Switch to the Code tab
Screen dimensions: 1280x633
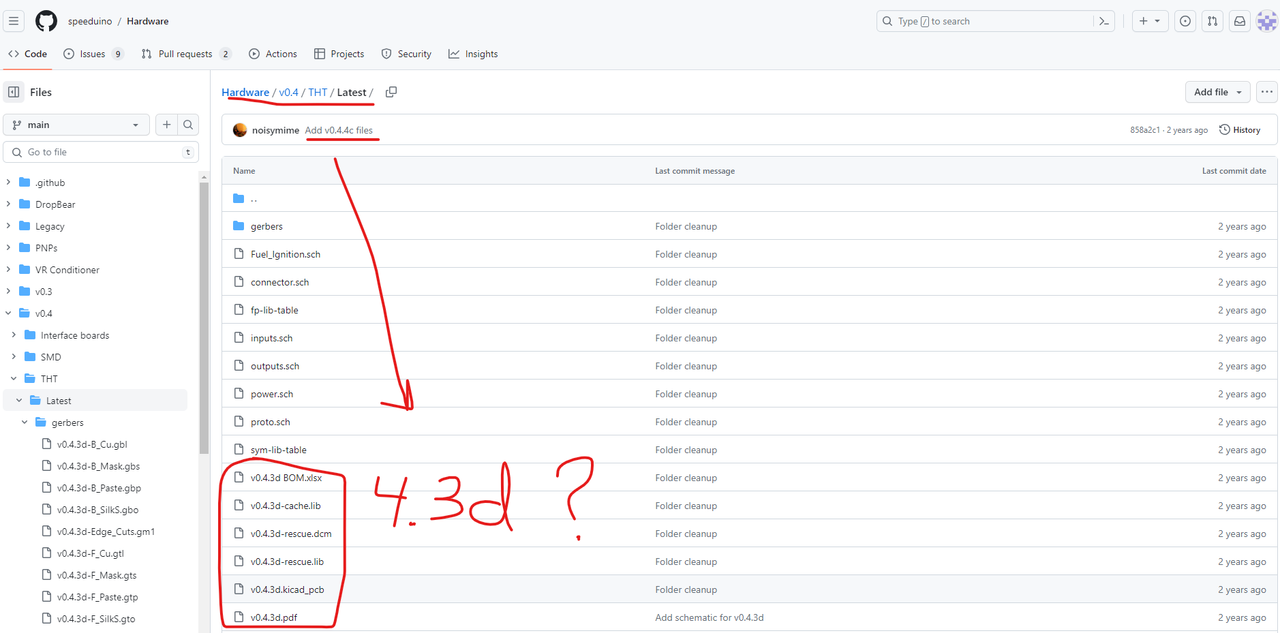(28, 54)
